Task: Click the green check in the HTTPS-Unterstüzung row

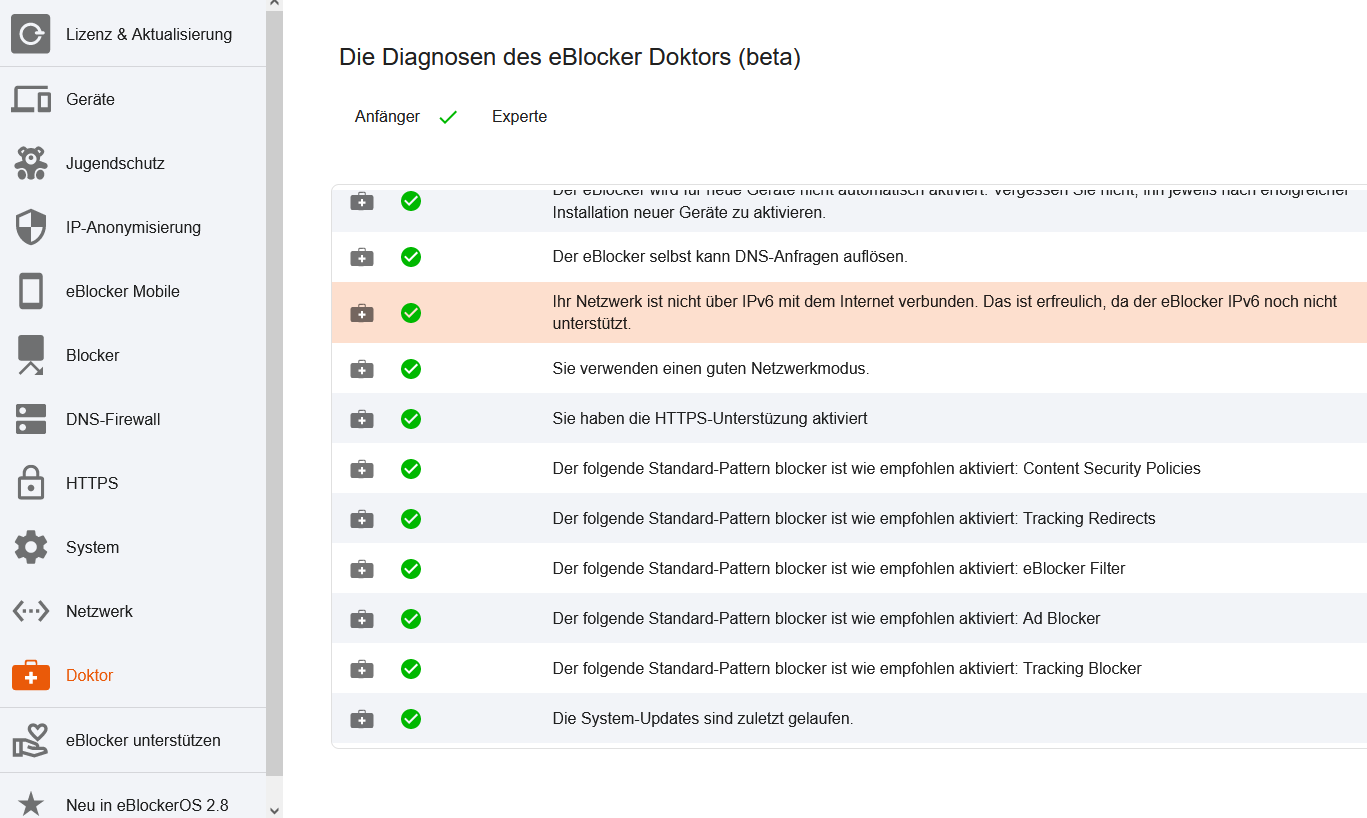Action: (410, 419)
